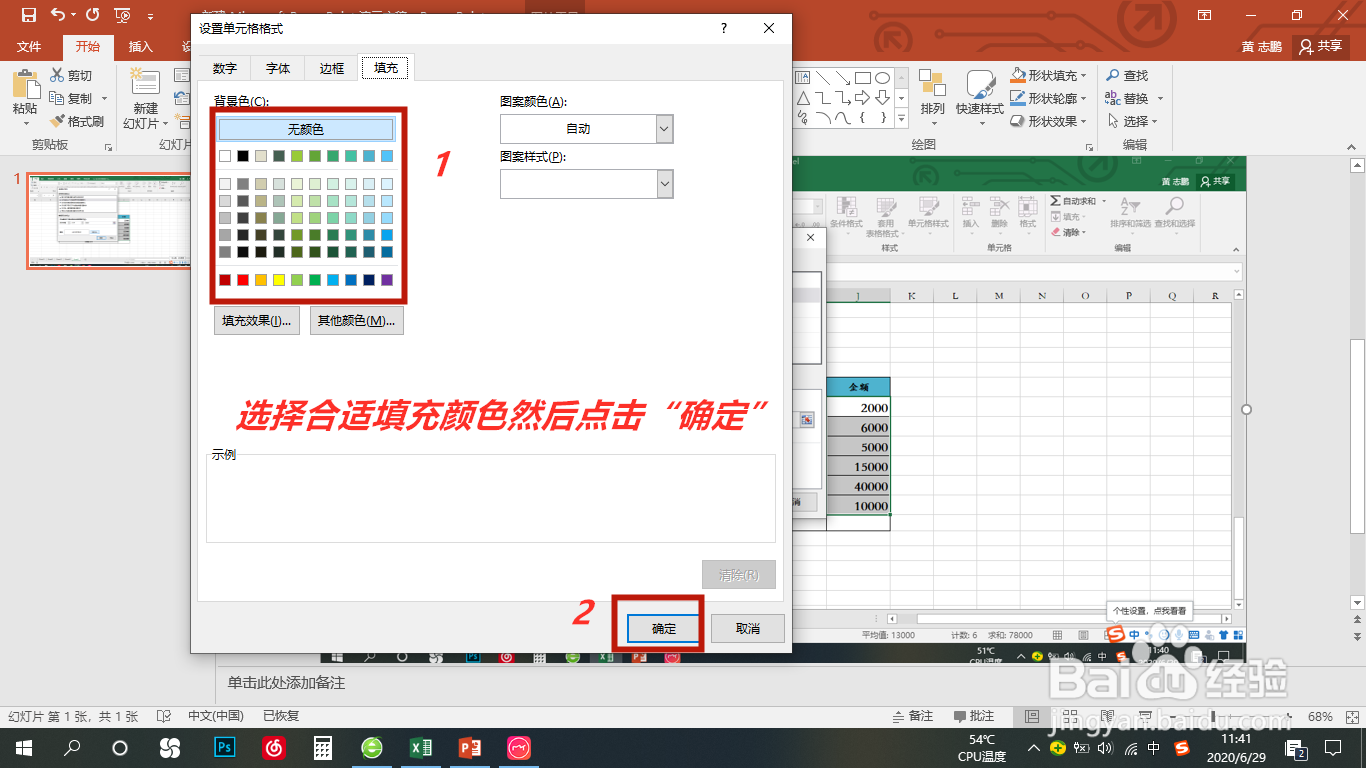Open the Pattern Color (图案颜色) dropdown
1366x768 pixels.
coord(665,129)
